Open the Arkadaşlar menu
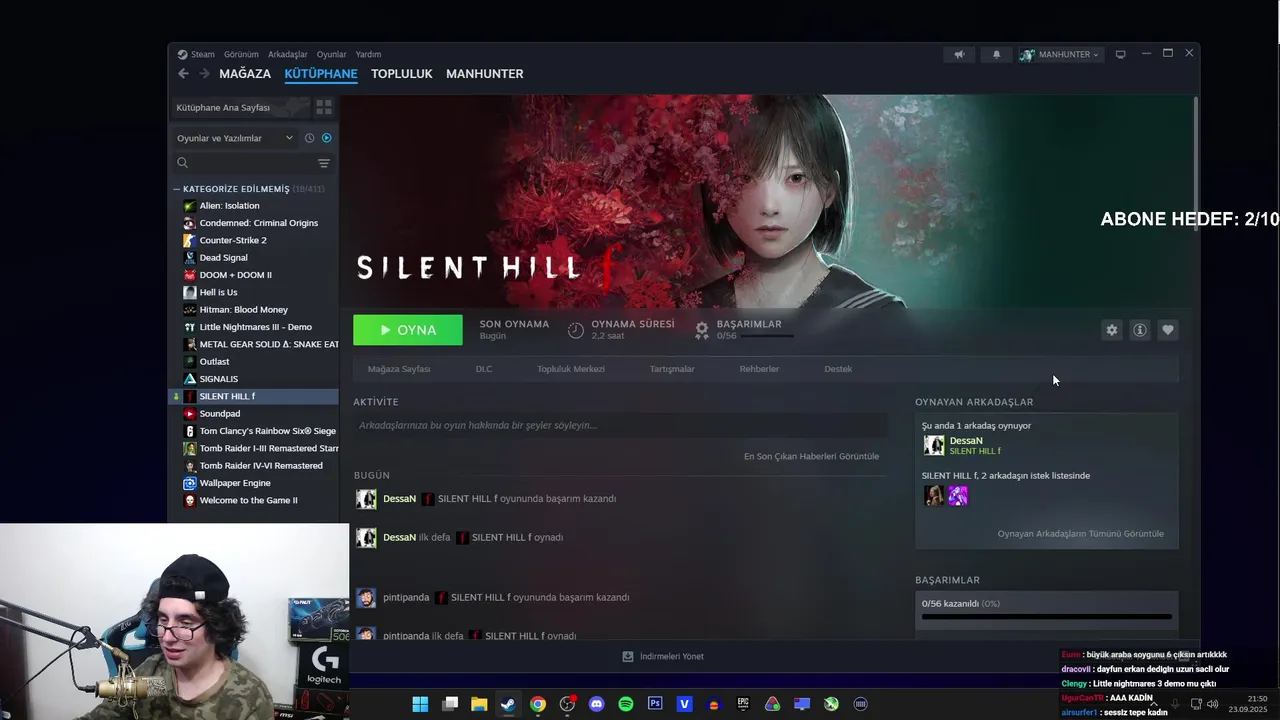Screen dimensions: 1280x720 click(288, 54)
